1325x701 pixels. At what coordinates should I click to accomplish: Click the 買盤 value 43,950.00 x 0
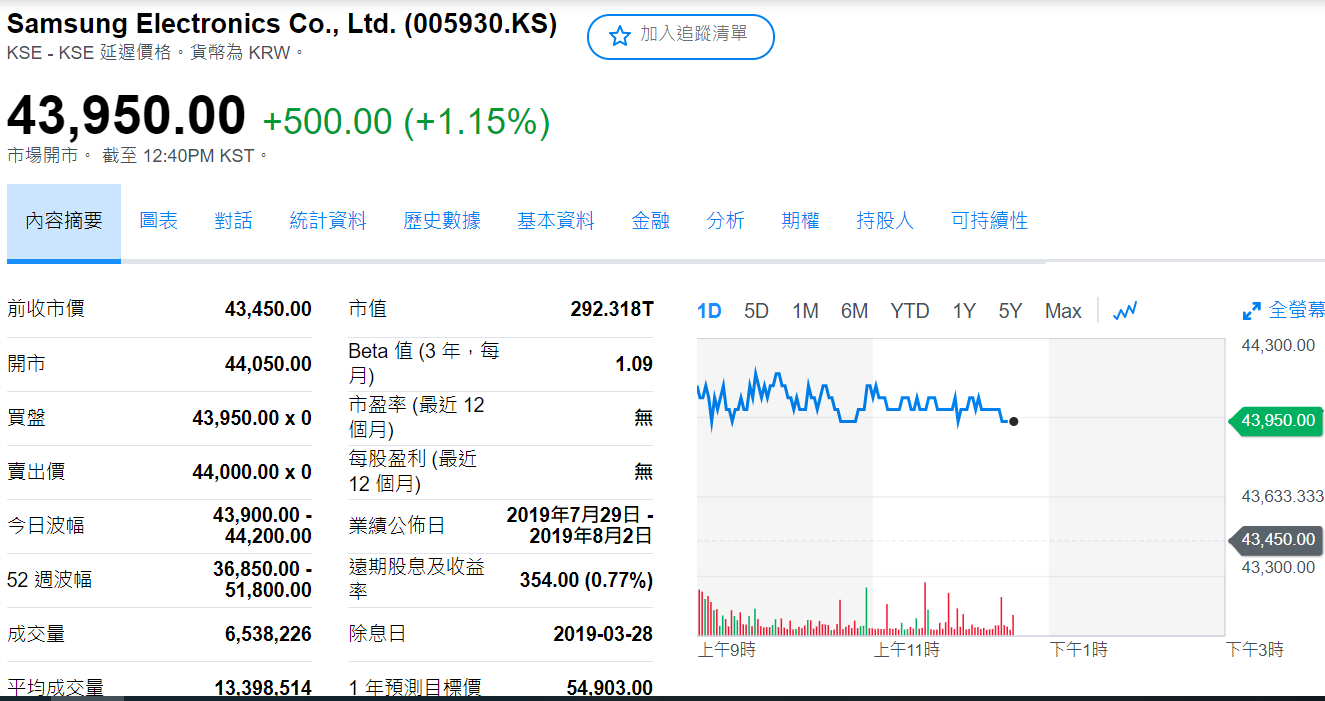pos(252,418)
